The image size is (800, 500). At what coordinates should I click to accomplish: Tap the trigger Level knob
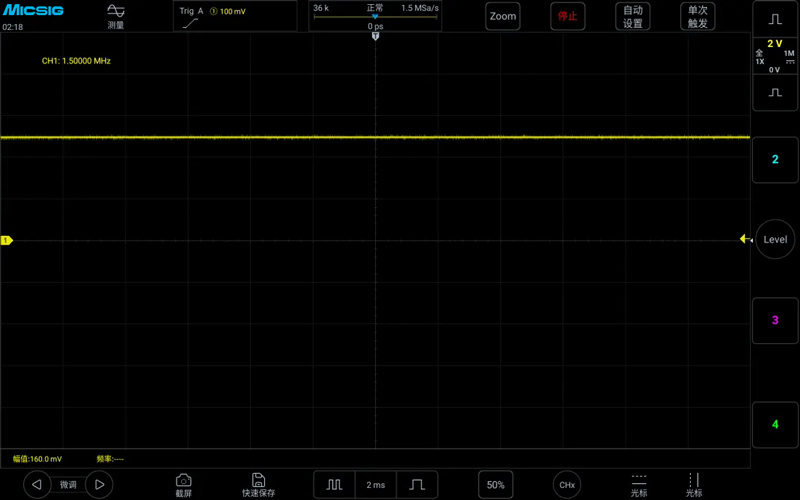[x=775, y=239]
